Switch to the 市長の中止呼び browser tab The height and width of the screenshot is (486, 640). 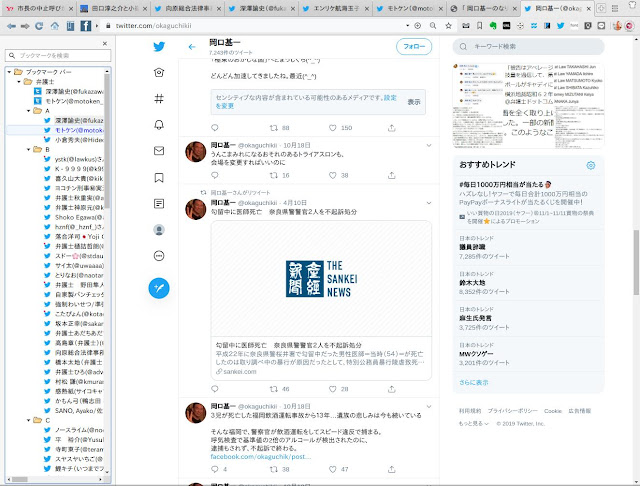[39, 8]
